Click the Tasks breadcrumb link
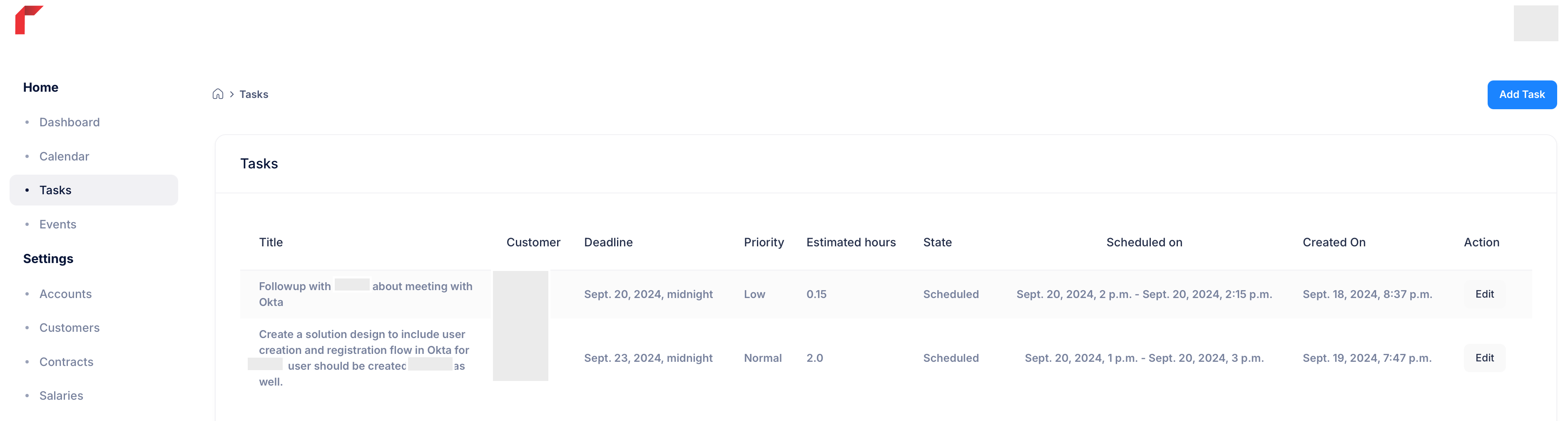Image resolution: width=1568 pixels, height=421 pixels. (254, 95)
